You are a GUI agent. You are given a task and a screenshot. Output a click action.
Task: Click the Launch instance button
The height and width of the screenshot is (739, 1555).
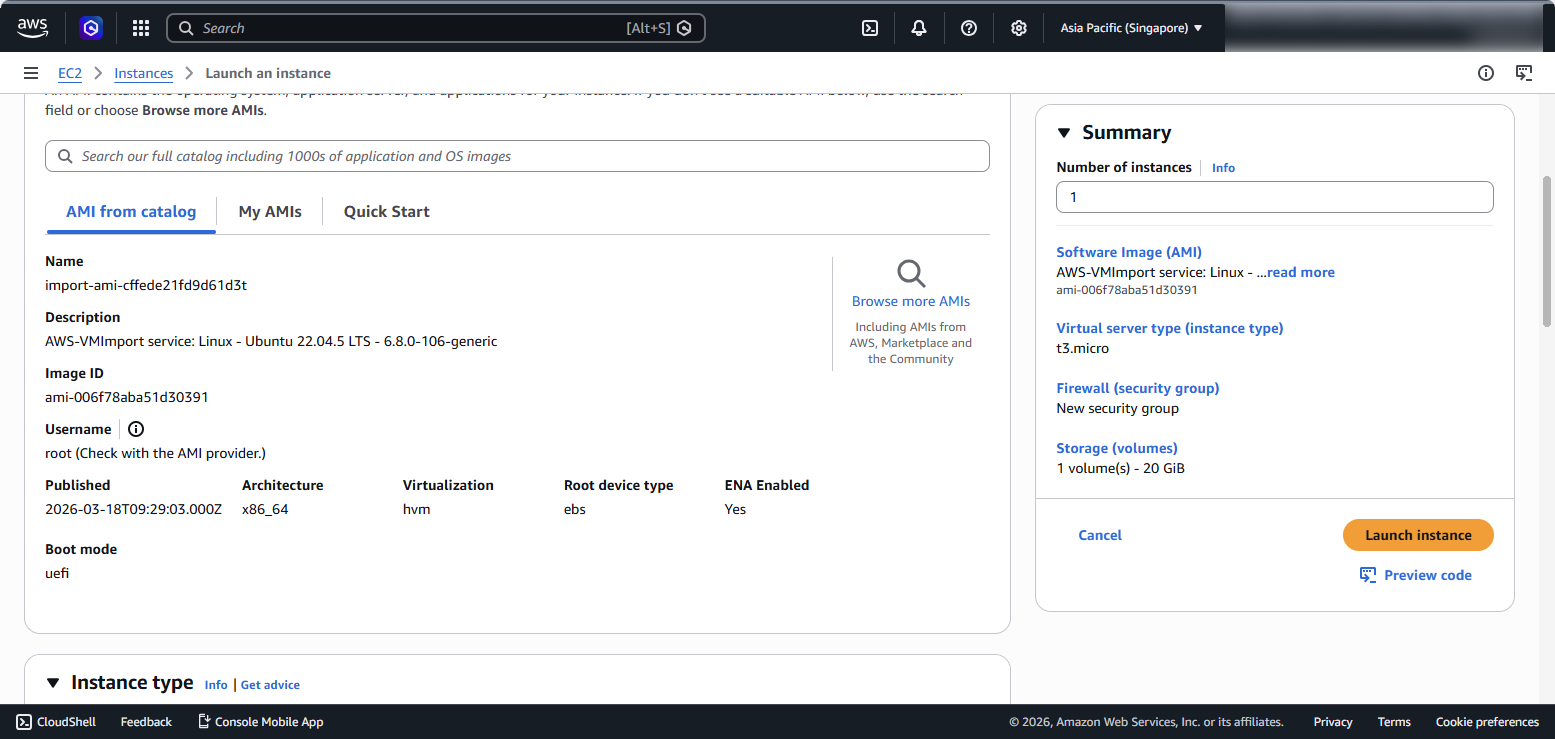1418,535
